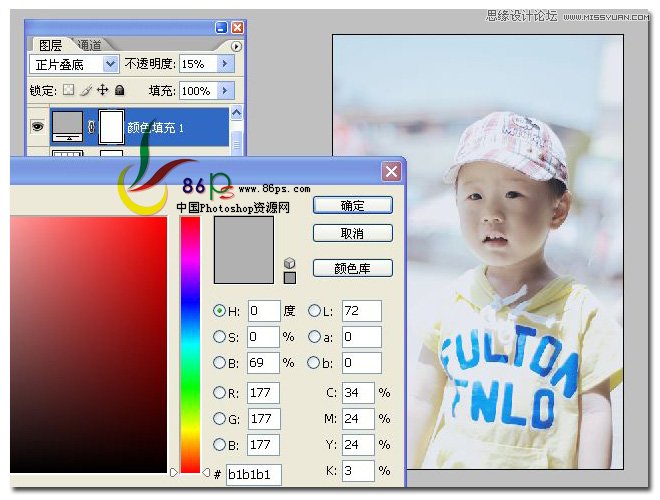660x500 pixels.
Task: Click the 颜色库 color libraries button
Action: [x=353, y=268]
